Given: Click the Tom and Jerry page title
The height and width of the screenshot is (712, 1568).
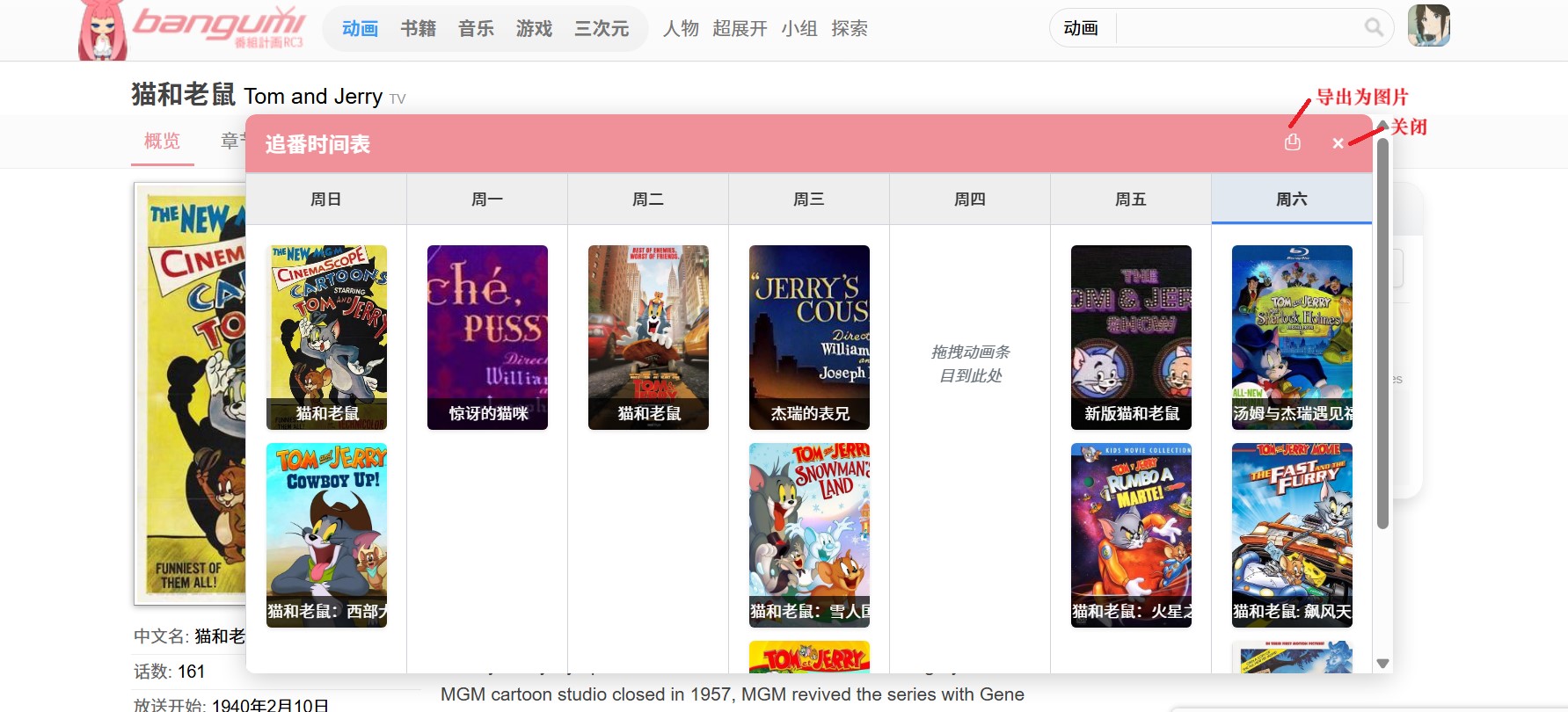Looking at the screenshot, I should pos(313,96).
